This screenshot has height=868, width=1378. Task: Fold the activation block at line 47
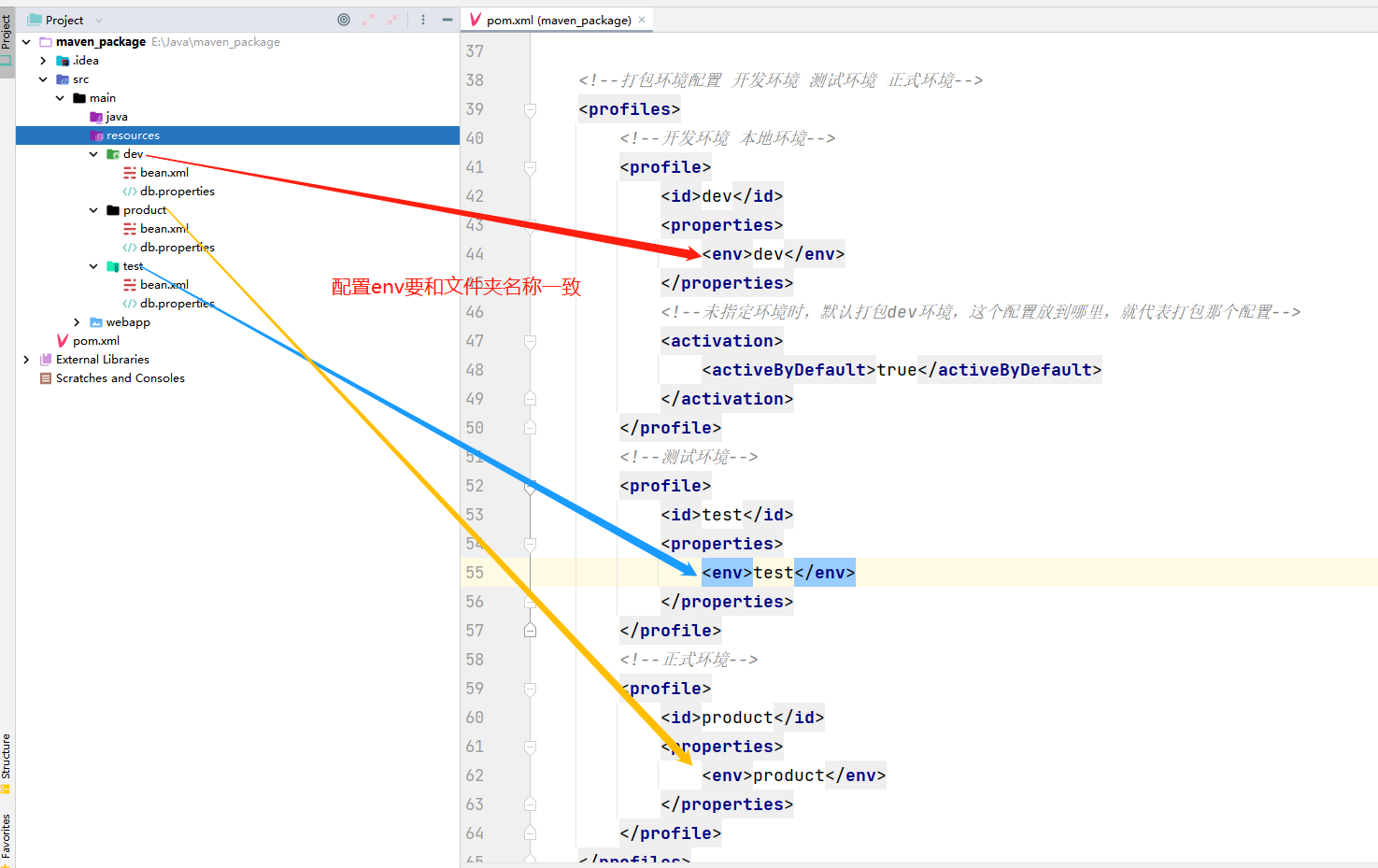[x=530, y=341]
